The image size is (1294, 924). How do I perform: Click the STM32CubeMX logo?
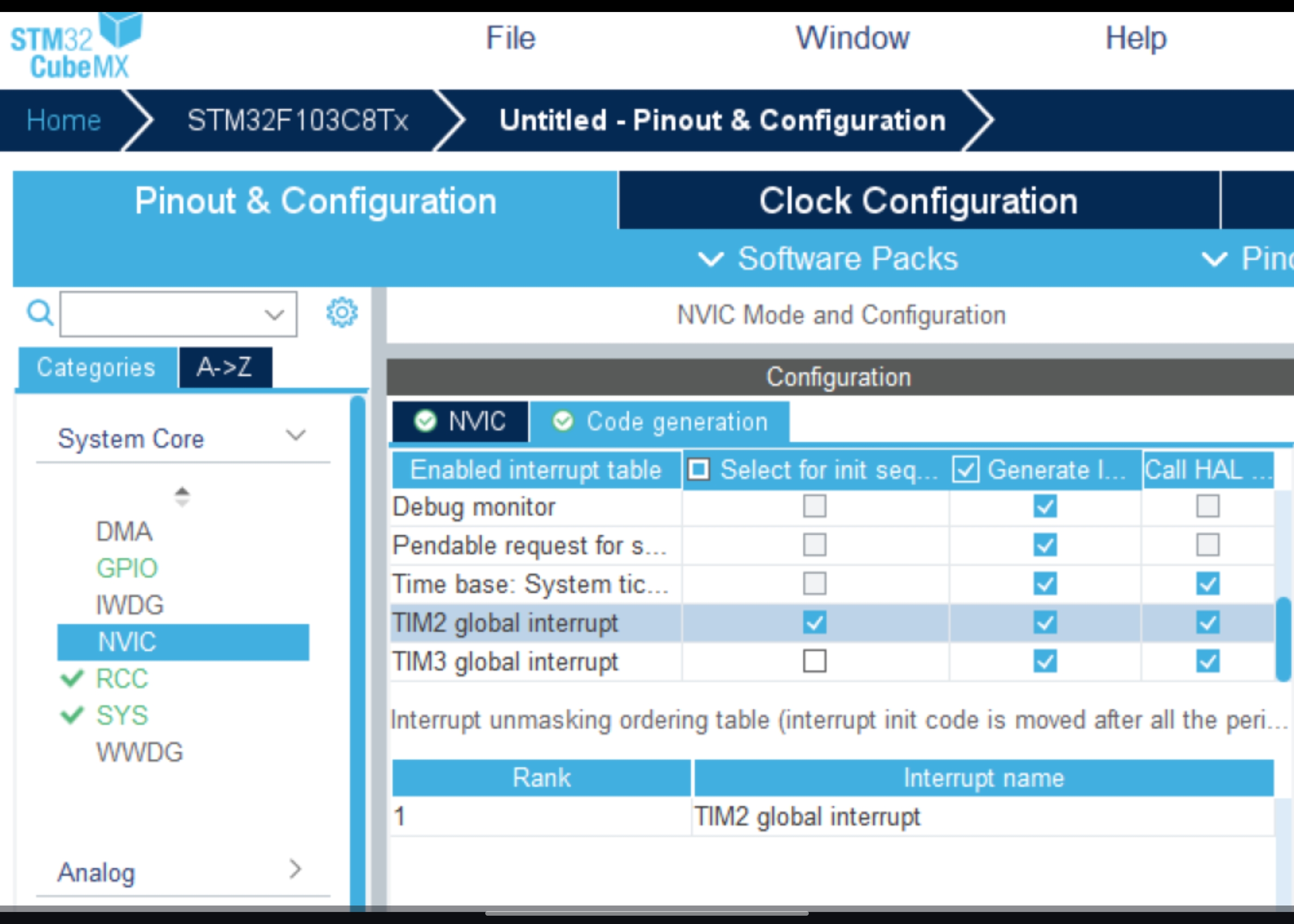76,47
